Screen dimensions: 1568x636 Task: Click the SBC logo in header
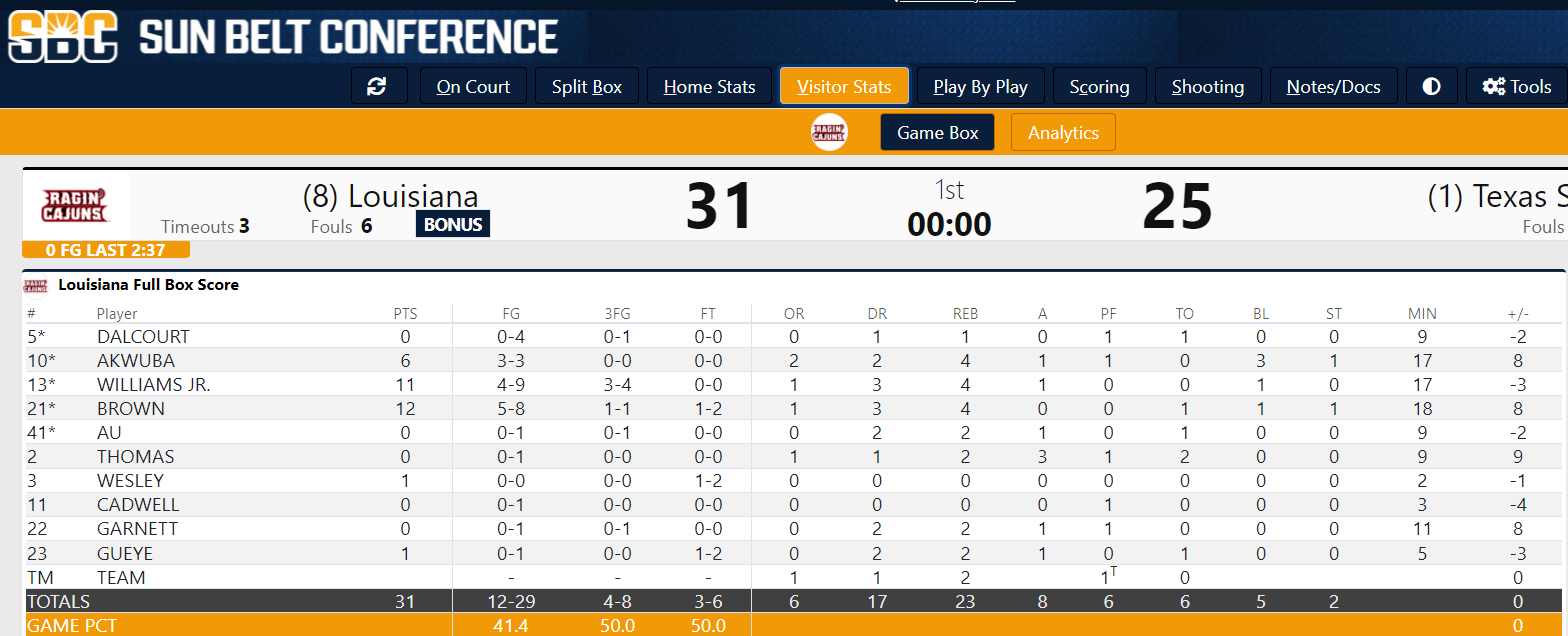coord(63,37)
